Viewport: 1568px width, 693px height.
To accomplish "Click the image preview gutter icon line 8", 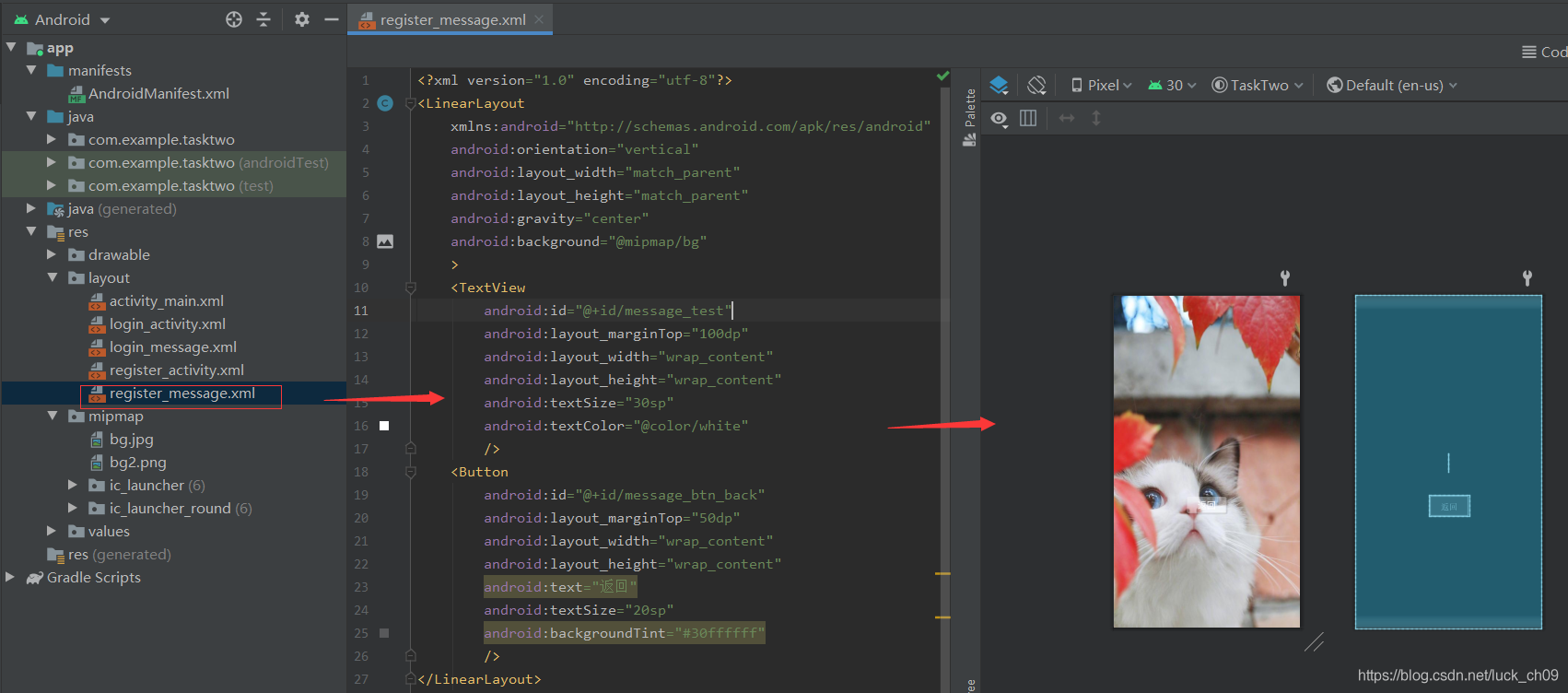I will 385,241.
